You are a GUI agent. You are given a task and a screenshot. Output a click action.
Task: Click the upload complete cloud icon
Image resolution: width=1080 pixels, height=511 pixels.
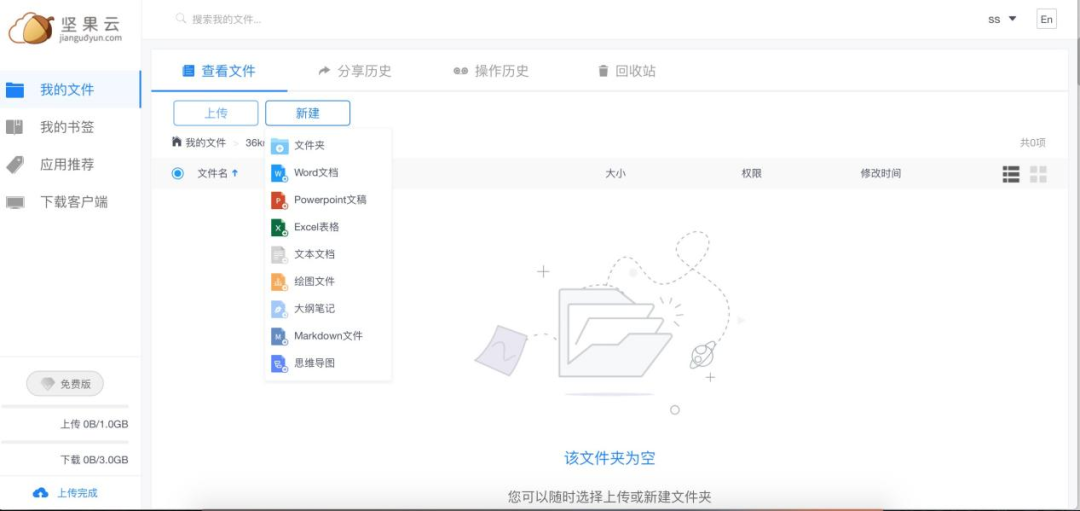(x=41, y=493)
